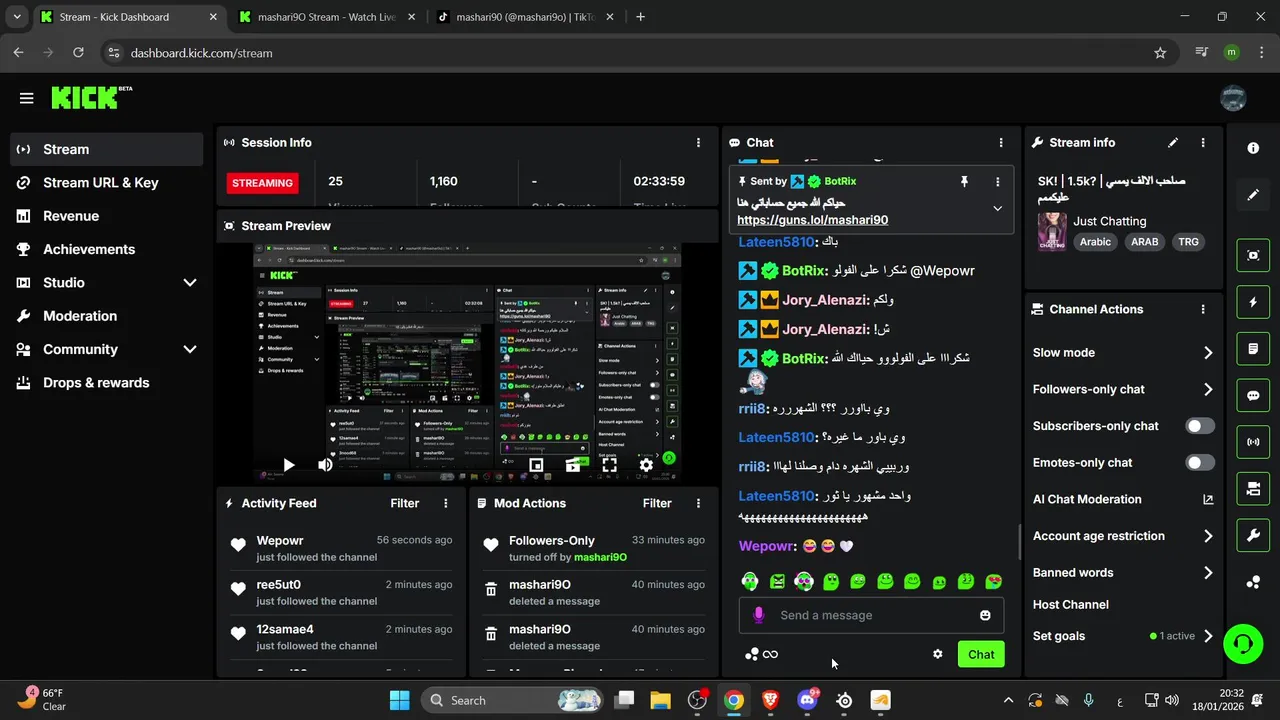Viewport: 1280px width, 720px height.
Task: Click the pencil icon in right sidebar
Action: pyautogui.click(x=1253, y=195)
